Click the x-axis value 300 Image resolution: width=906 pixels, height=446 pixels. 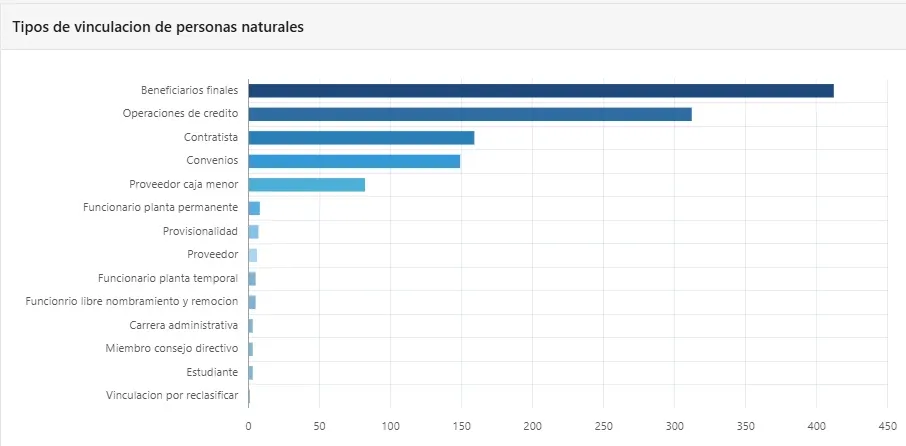[x=674, y=426]
